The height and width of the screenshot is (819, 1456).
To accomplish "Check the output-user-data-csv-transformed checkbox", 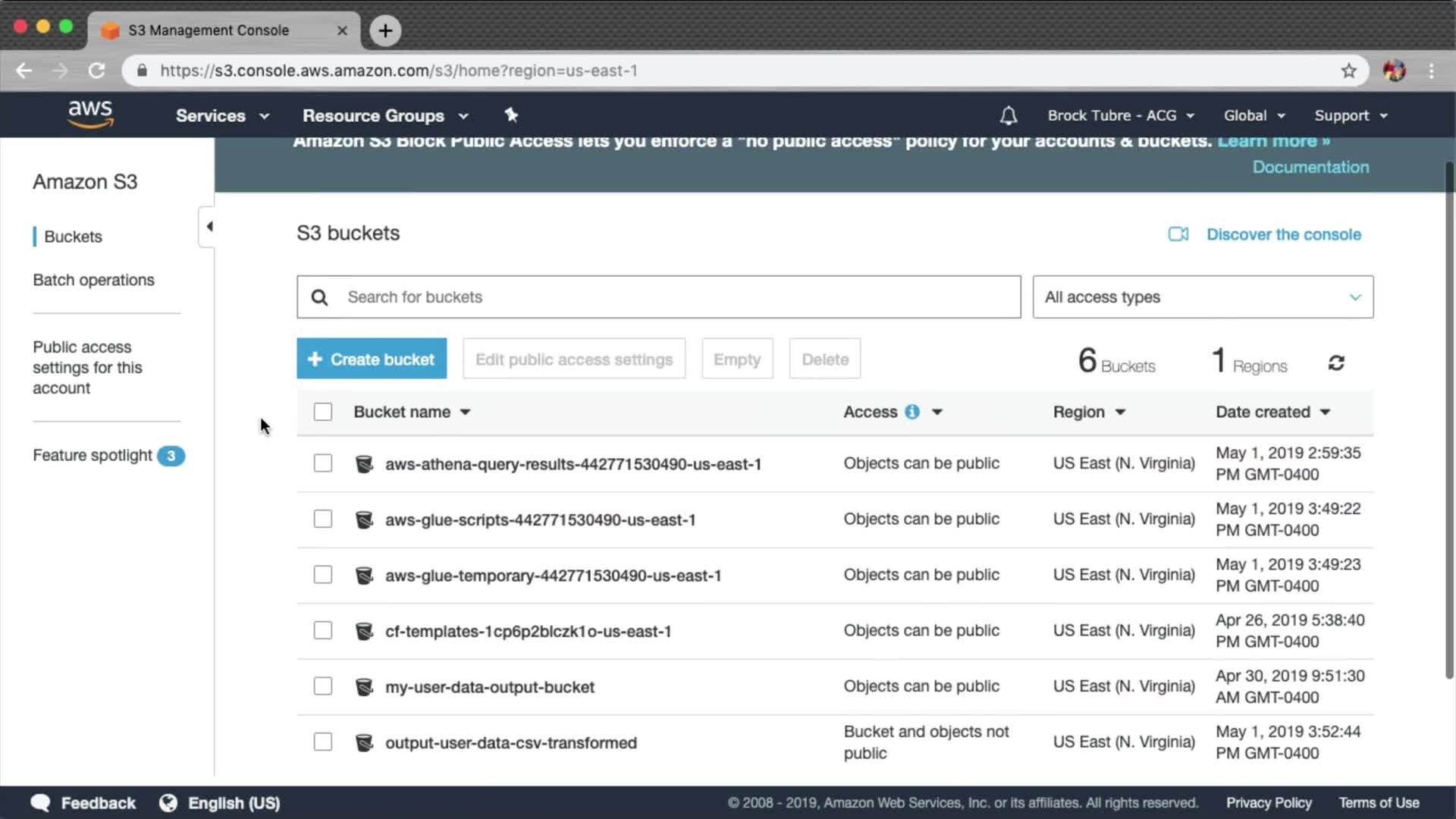I will coord(323,742).
